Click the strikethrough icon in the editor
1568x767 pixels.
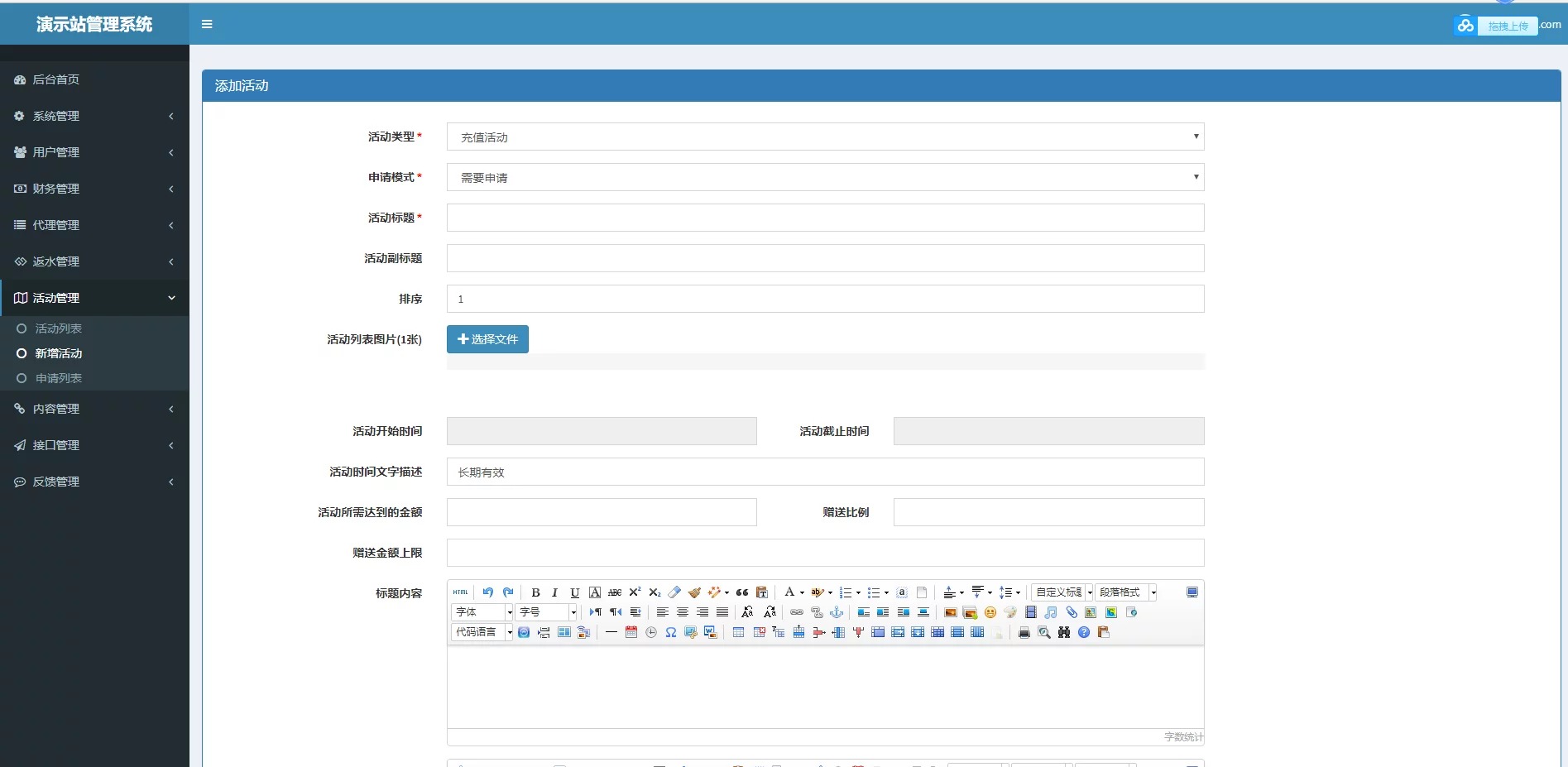click(615, 592)
